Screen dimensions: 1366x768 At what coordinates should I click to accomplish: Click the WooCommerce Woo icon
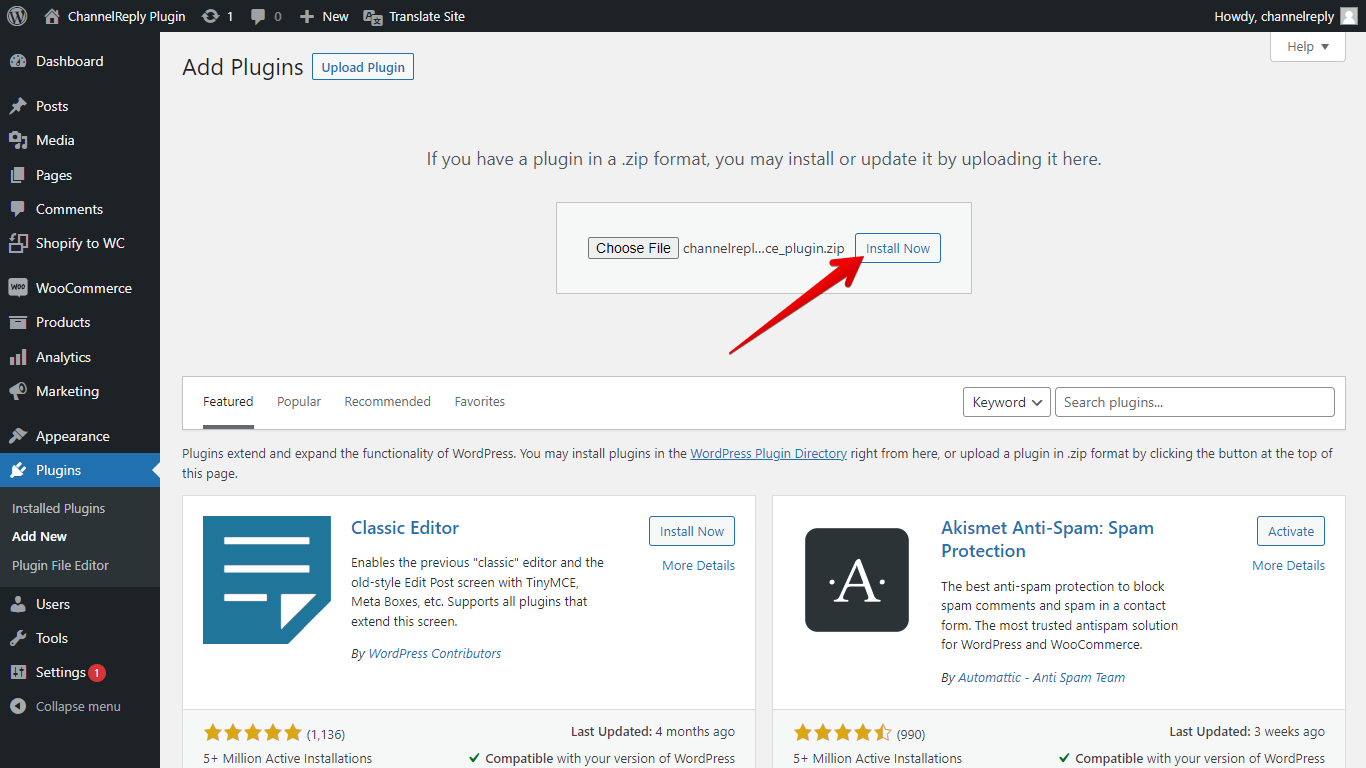(x=18, y=288)
